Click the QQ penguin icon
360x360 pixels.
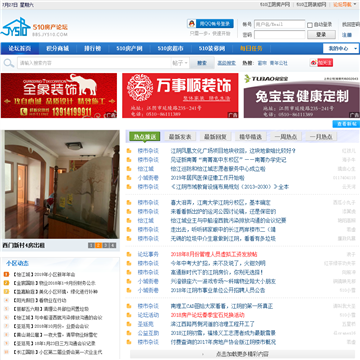click(x=191, y=24)
